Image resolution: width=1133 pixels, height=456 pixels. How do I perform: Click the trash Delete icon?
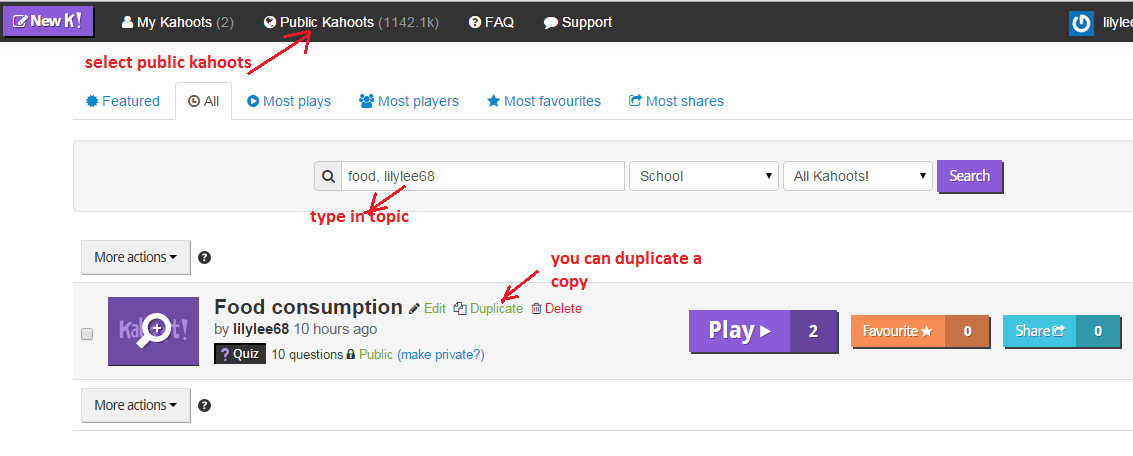[536, 309]
